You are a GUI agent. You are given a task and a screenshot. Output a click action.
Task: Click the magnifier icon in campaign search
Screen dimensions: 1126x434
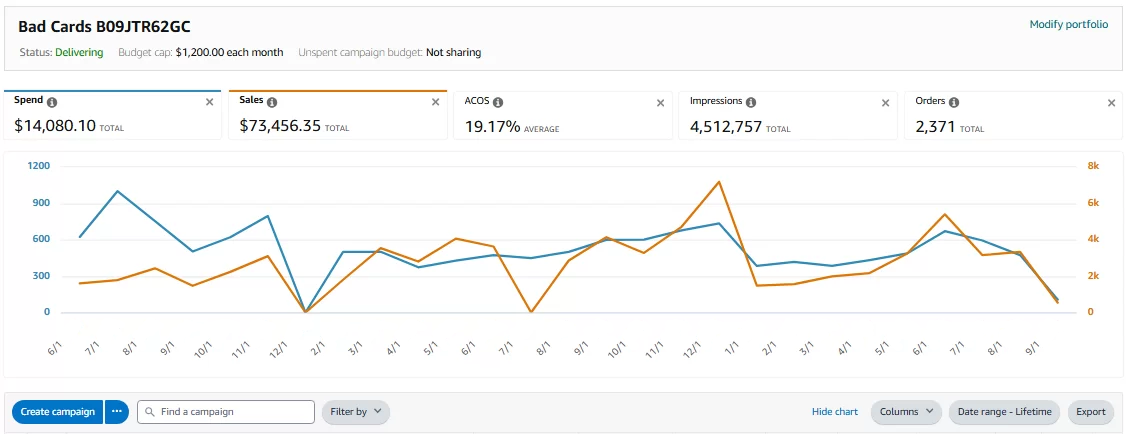pos(149,412)
